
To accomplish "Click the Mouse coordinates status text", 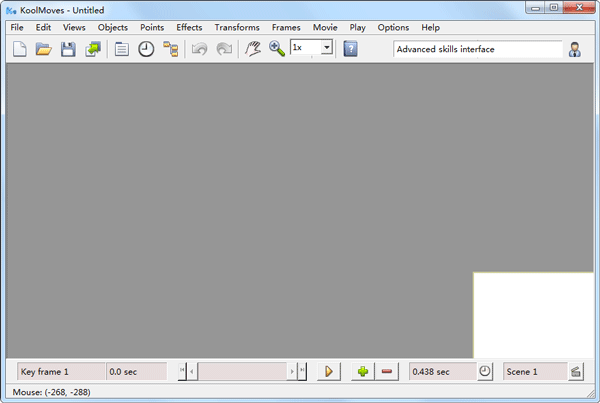I will pyautogui.click(x=51, y=392).
